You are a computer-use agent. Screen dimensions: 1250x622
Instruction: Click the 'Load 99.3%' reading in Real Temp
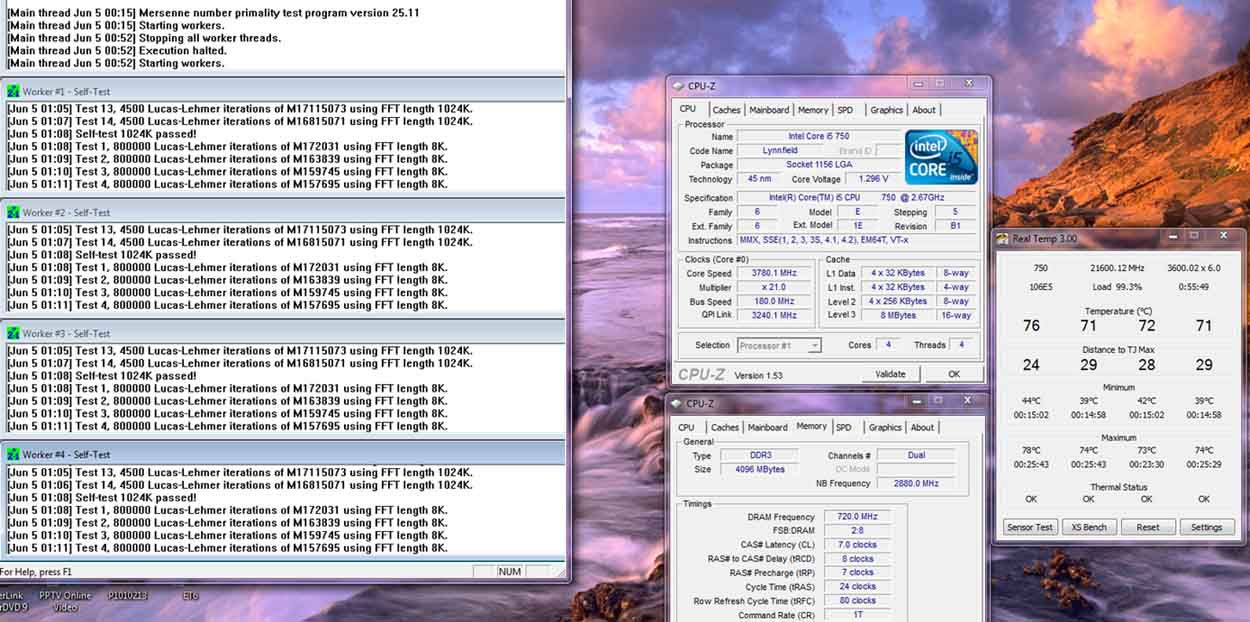(1117, 286)
